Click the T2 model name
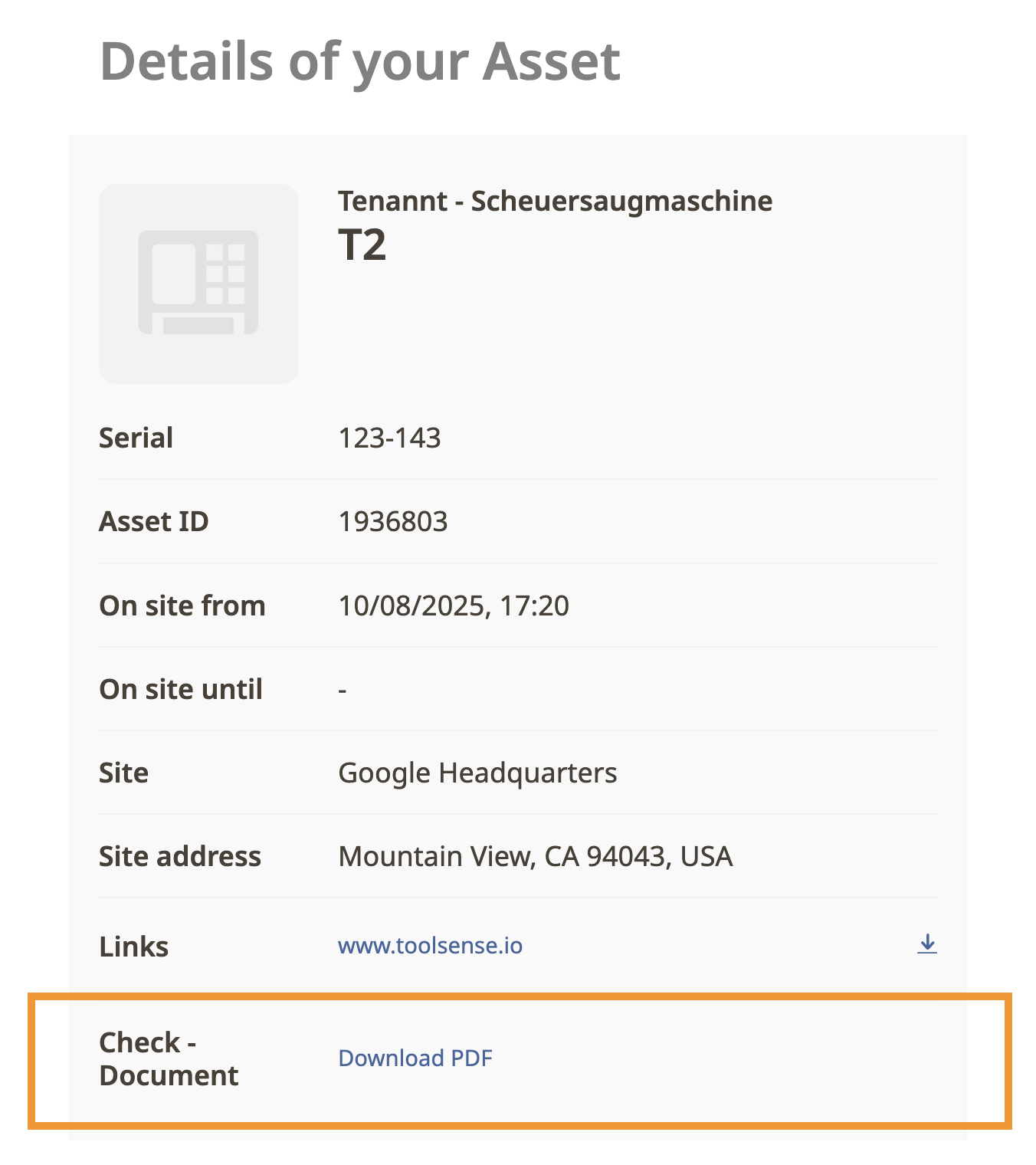 tap(362, 245)
